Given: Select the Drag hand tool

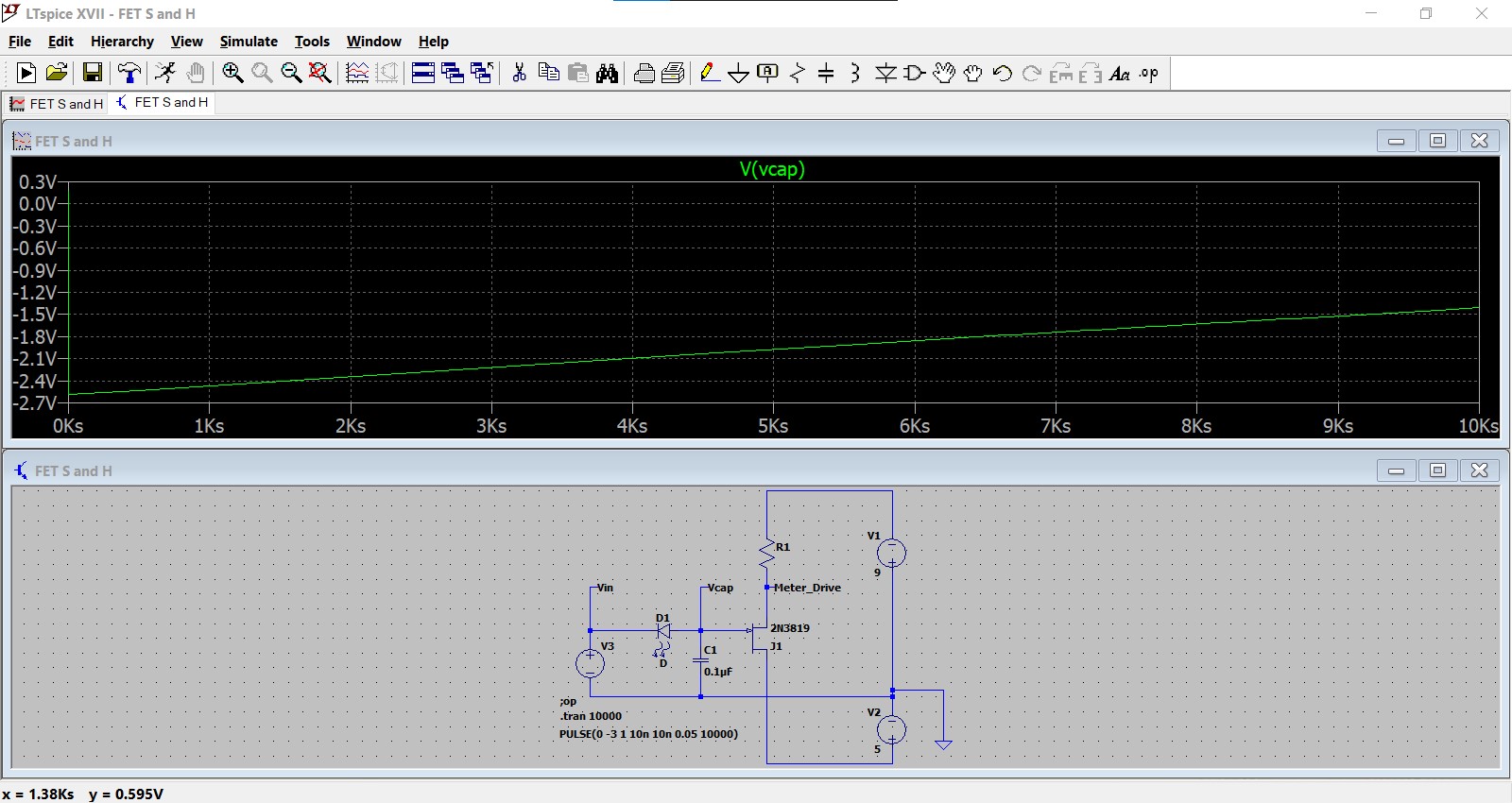Looking at the screenshot, I should [x=973, y=73].
